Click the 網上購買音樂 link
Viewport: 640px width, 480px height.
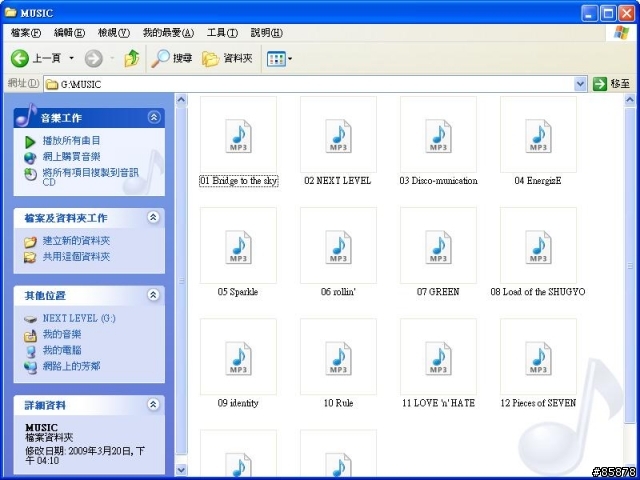pyautogui.click(x=71, y=157)
